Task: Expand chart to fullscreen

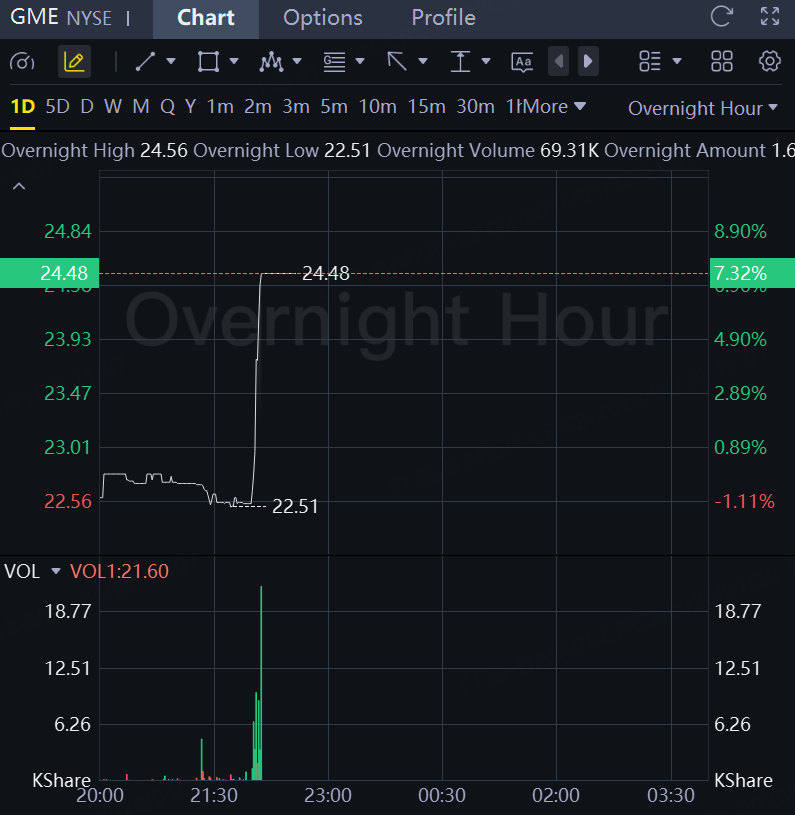Action: [x=770, y=17]
